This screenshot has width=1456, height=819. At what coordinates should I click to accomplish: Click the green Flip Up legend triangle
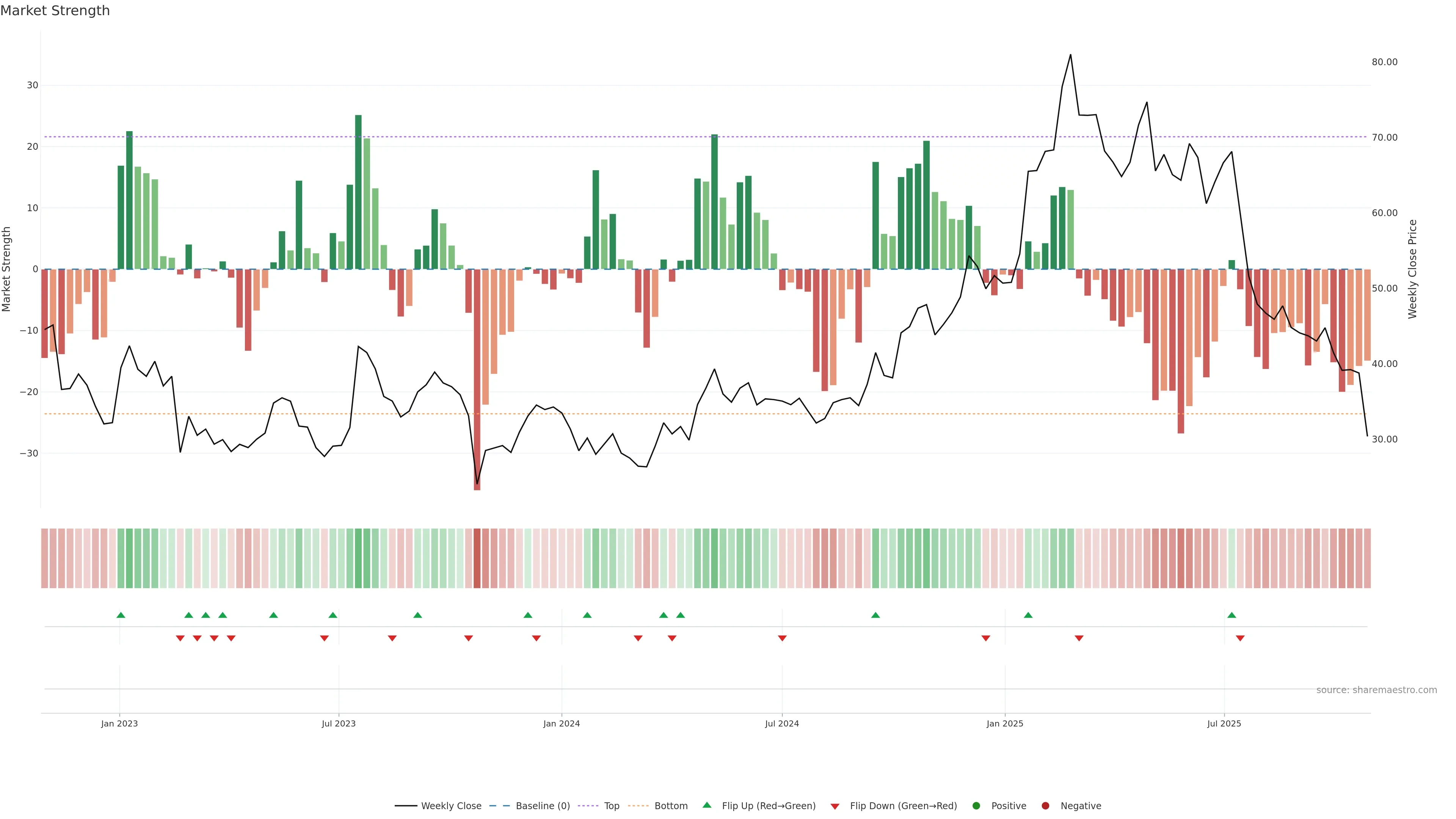pos(706,805)
